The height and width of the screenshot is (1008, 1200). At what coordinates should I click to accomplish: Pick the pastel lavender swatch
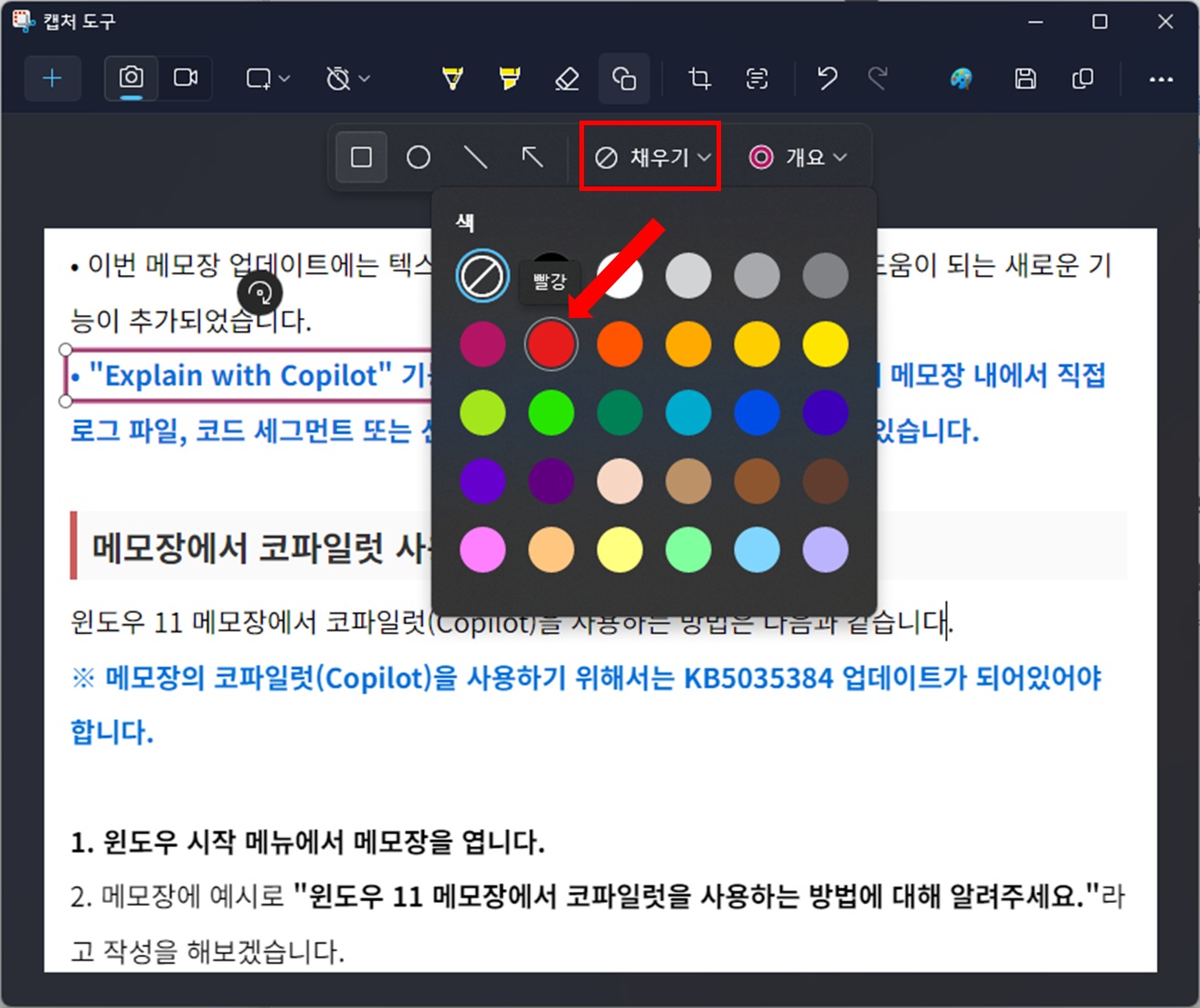tap(825, 550)
